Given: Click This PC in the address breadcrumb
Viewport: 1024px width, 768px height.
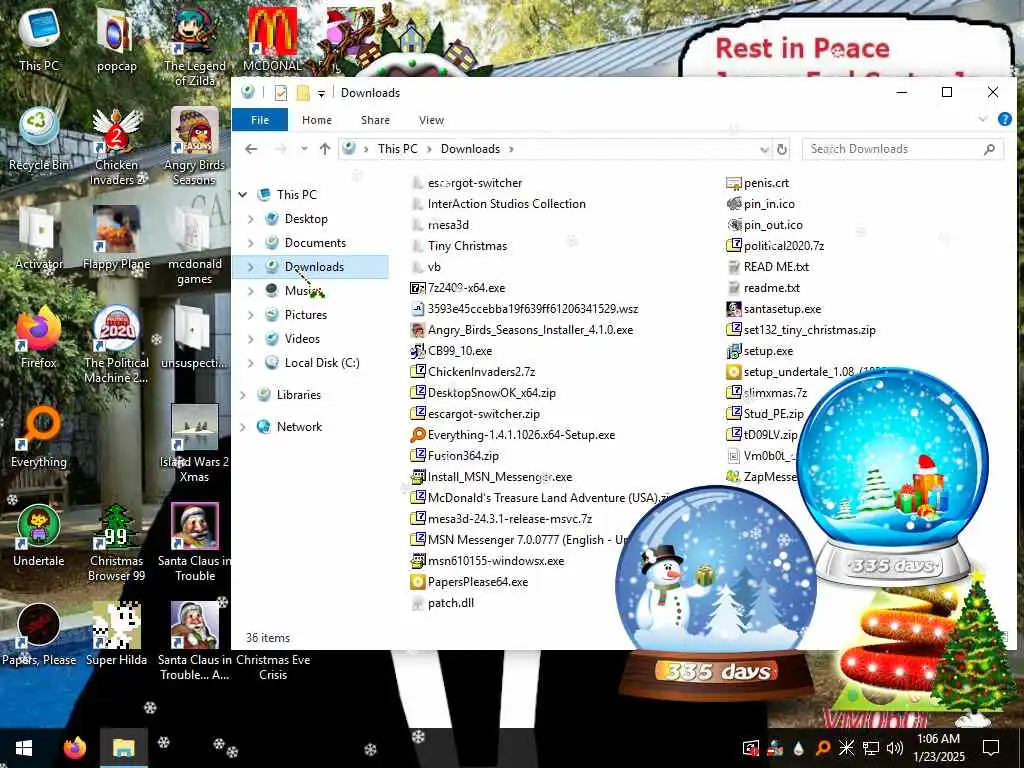Looking at the screenshot, I should (x=397, y=149).
